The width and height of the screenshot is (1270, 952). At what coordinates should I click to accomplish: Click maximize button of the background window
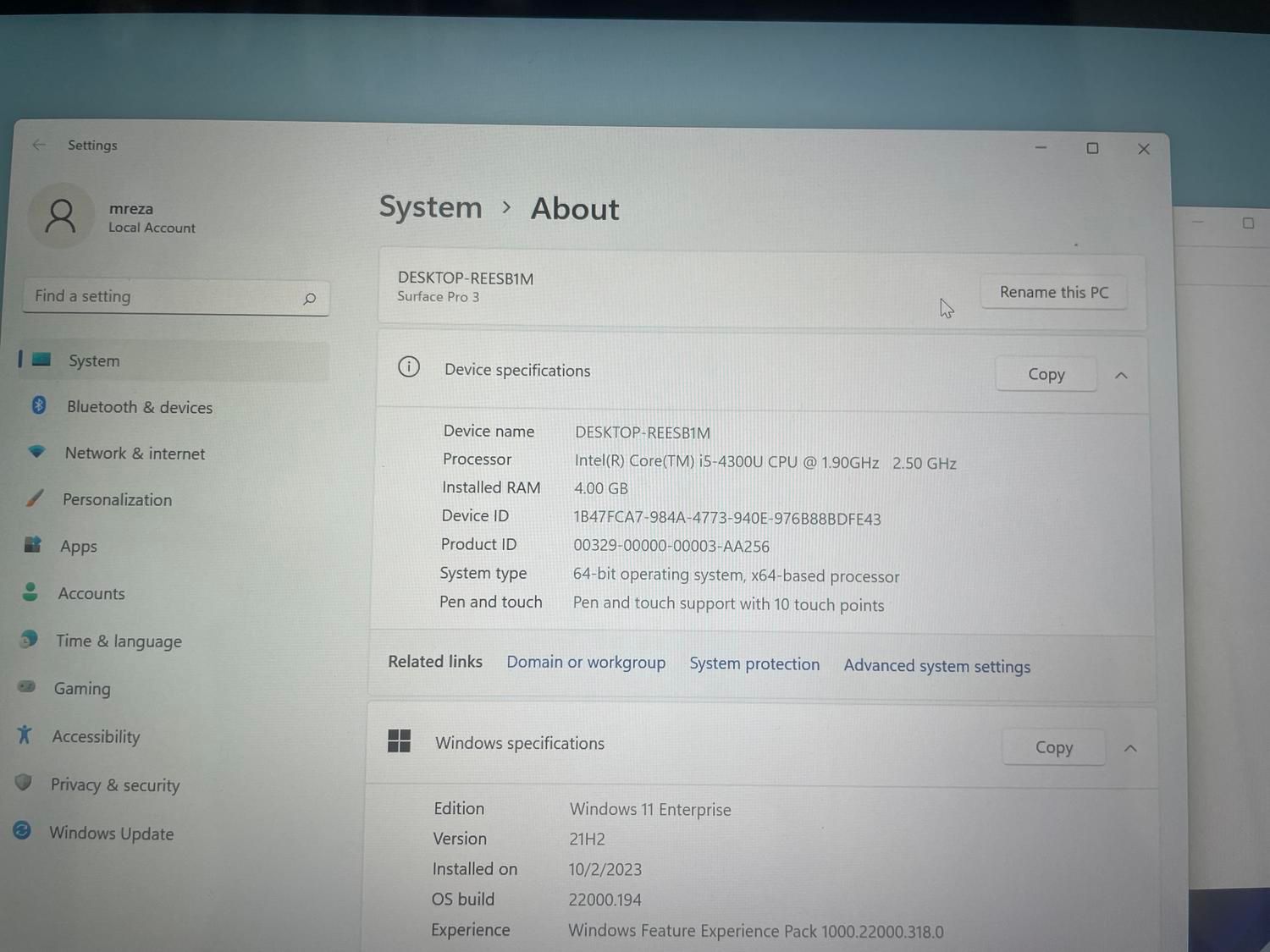coord(1248,223)
